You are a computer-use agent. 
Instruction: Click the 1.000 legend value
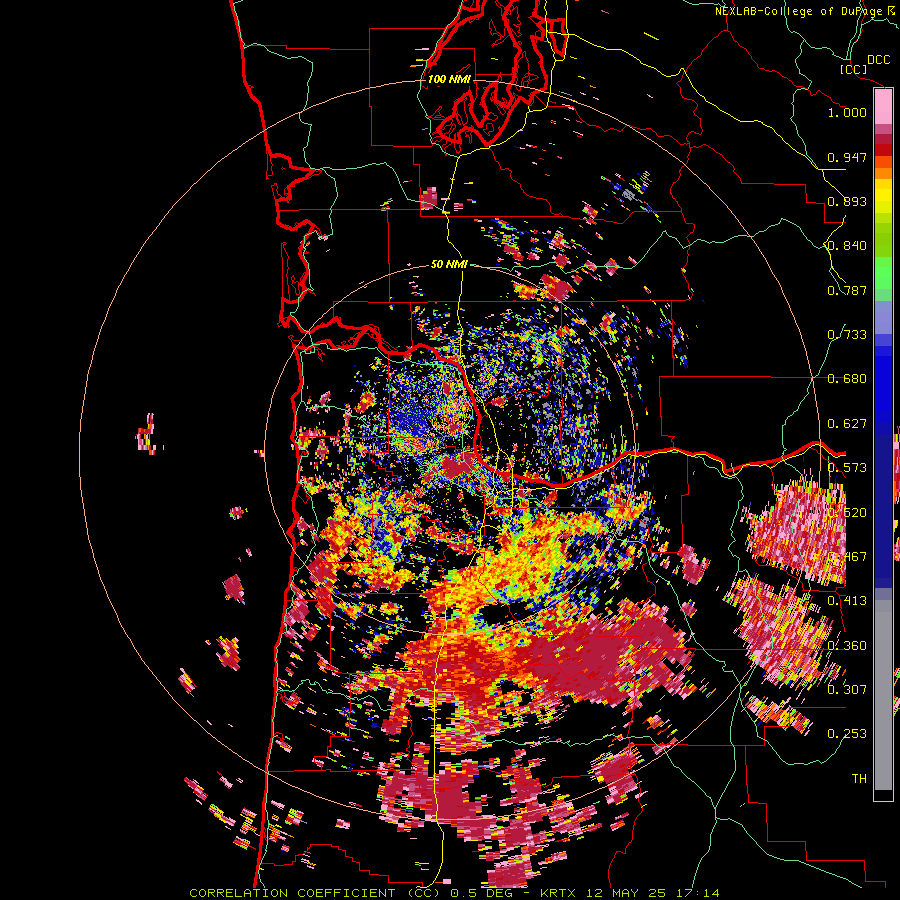[847, 112]
